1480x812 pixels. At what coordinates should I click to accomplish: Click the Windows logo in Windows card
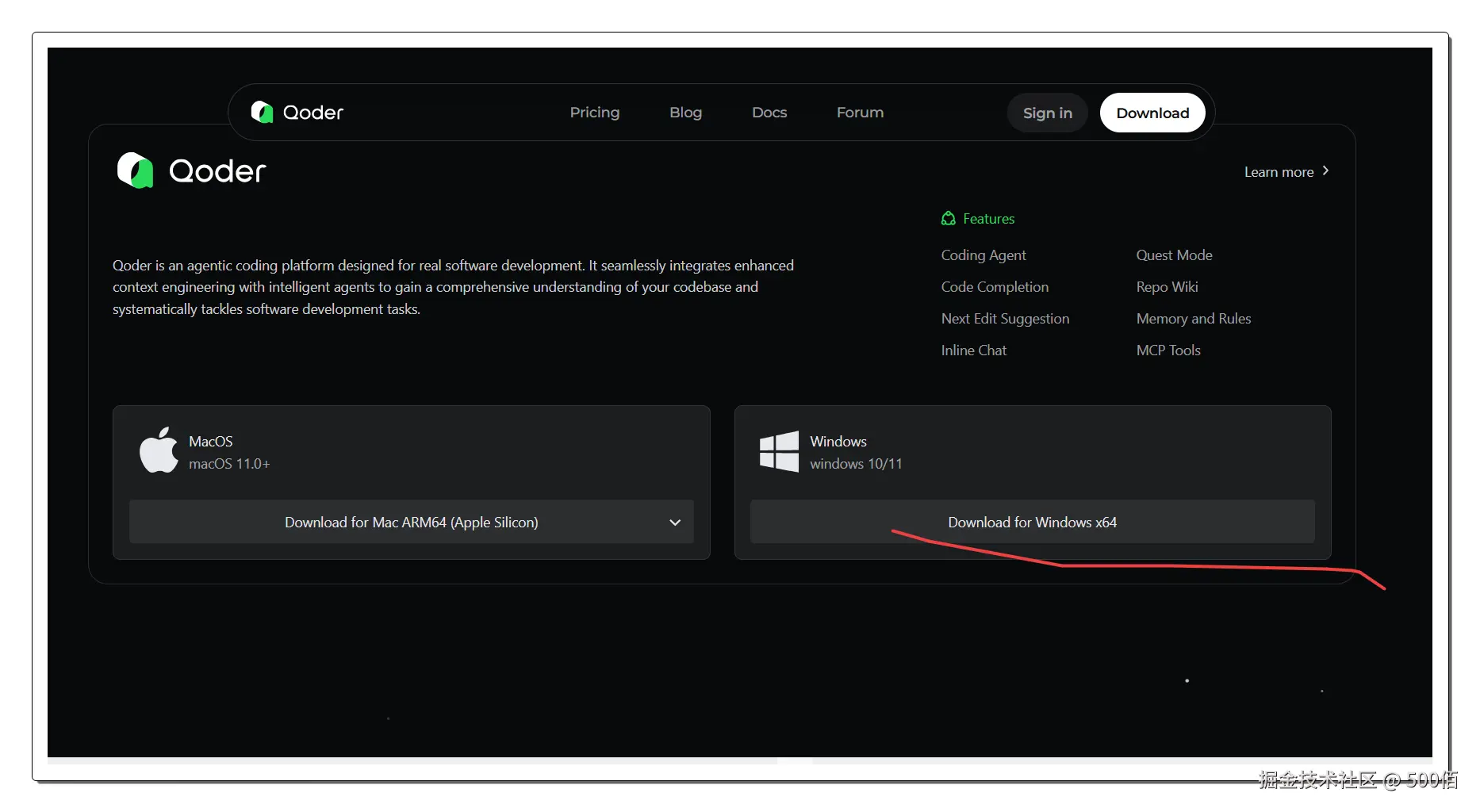[x=779, y=452]
